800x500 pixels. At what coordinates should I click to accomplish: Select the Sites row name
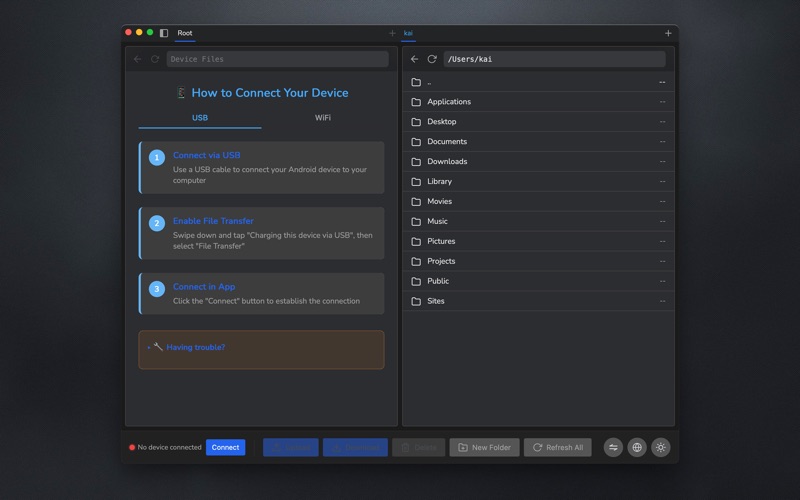tap(436, 301)
